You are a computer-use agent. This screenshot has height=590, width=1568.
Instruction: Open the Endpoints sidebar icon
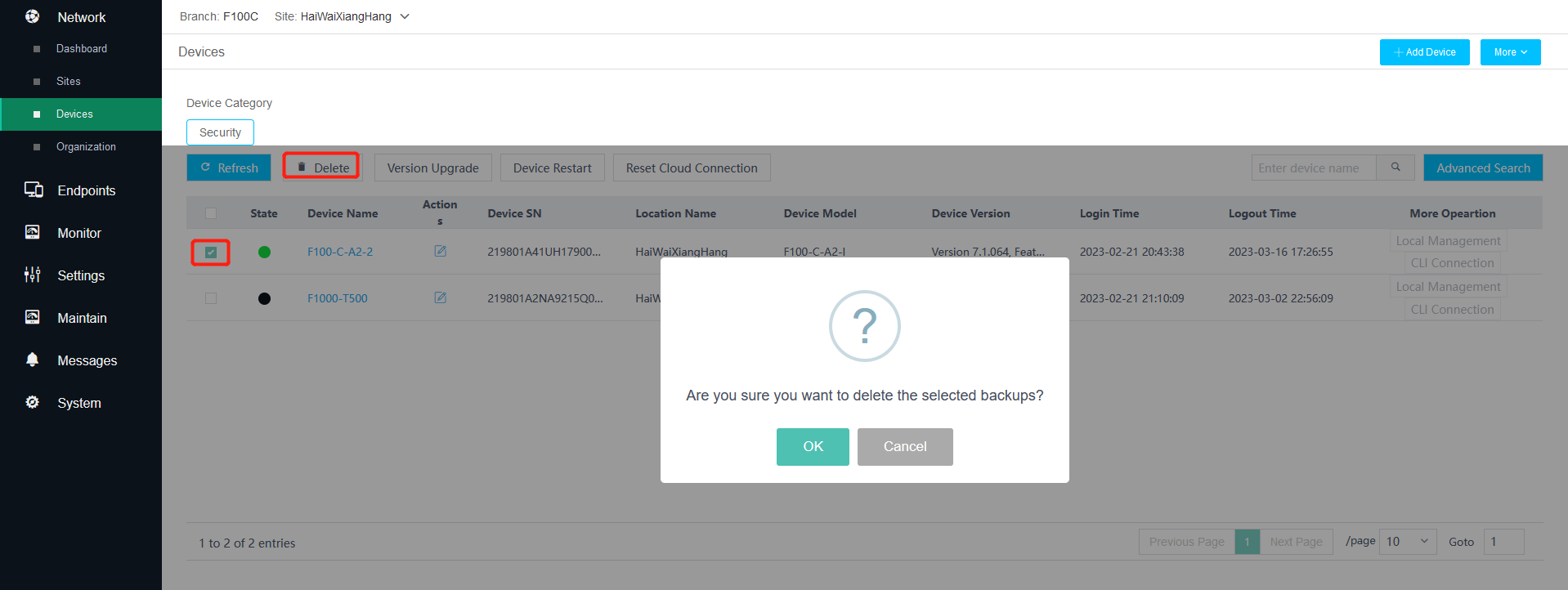[33, 190]
